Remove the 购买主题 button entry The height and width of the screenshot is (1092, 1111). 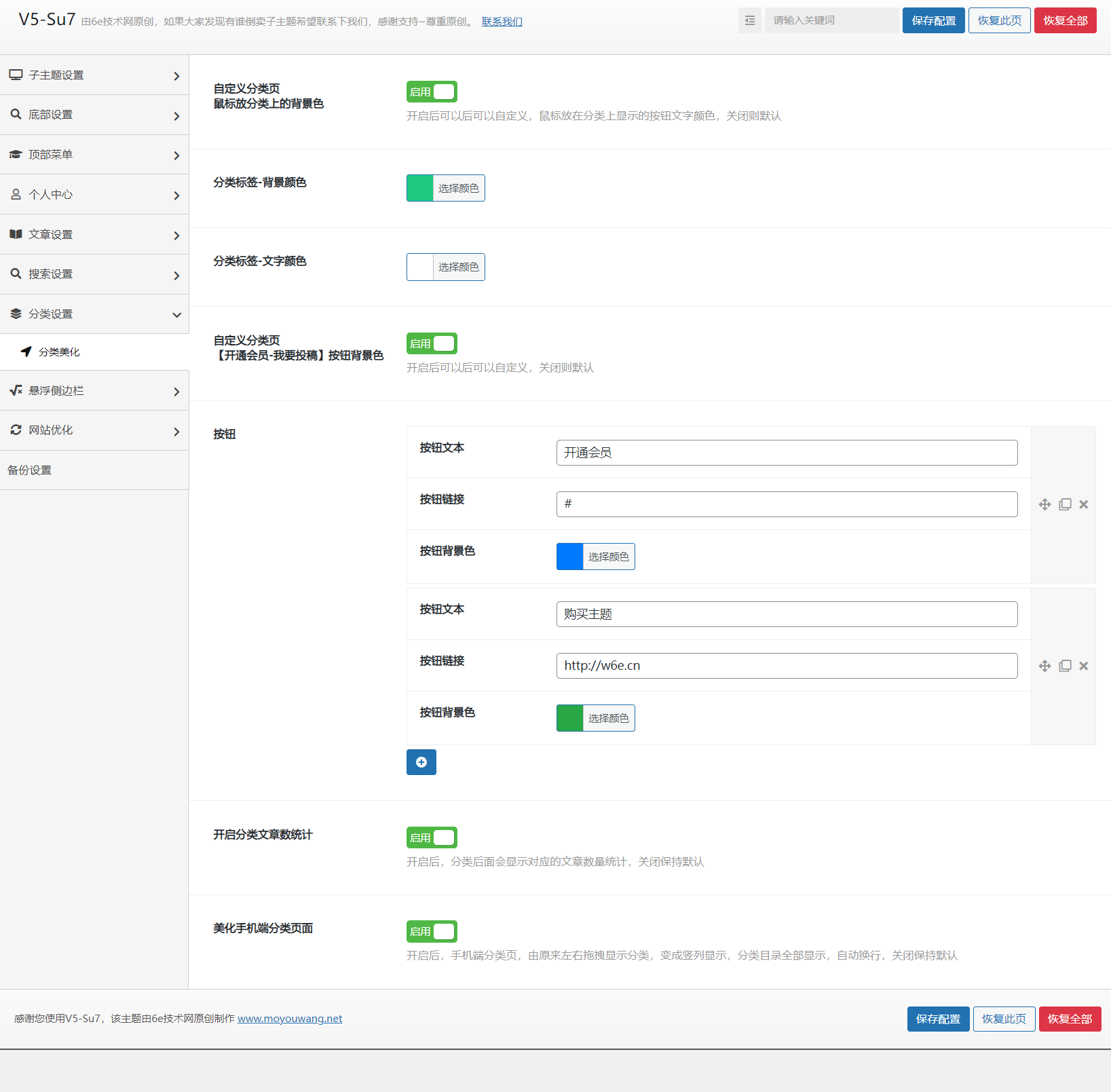pyautogui.click(x=1084, y=666)
